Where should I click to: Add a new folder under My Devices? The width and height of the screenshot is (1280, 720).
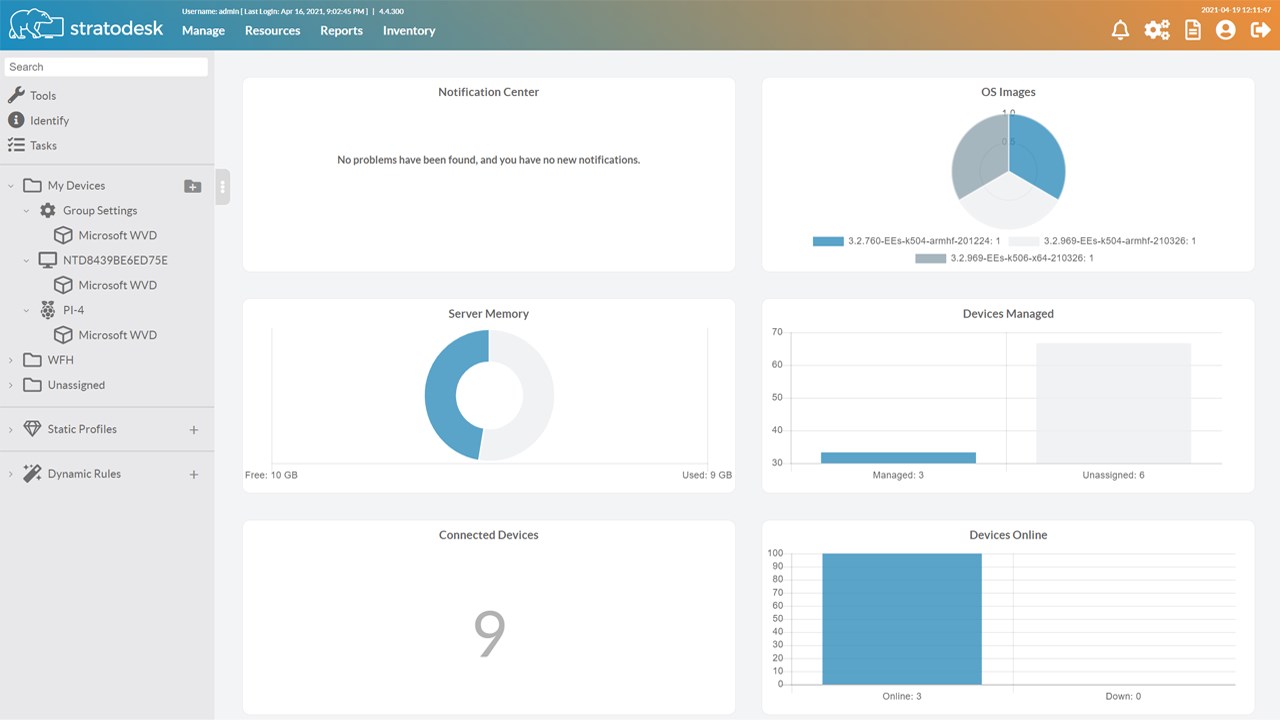193,186
